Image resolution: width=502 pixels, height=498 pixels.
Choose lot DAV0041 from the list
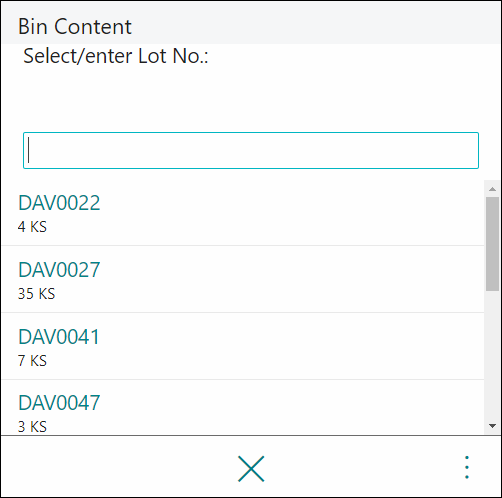[59, 337]
